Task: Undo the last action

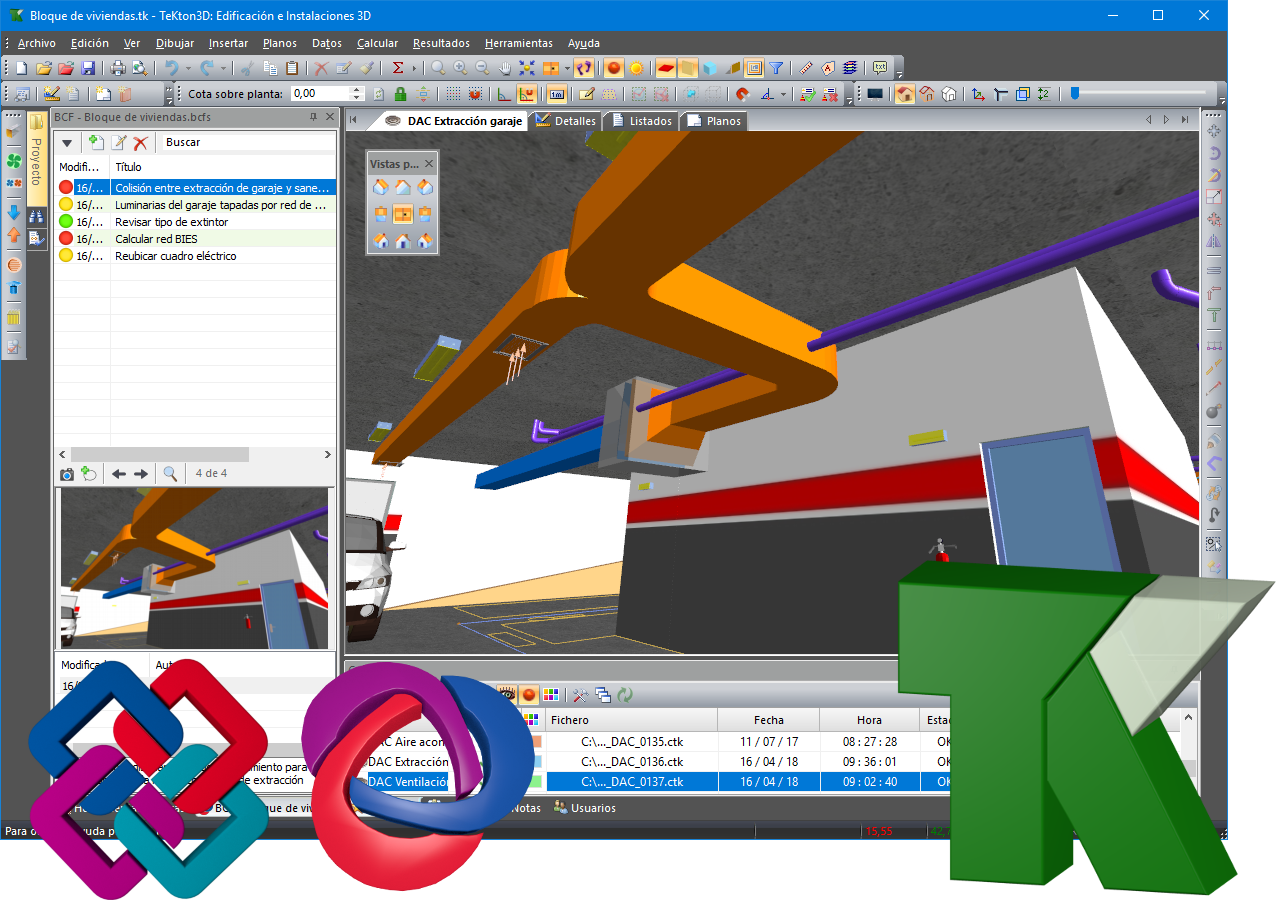Action: click(x=171, y=68)
